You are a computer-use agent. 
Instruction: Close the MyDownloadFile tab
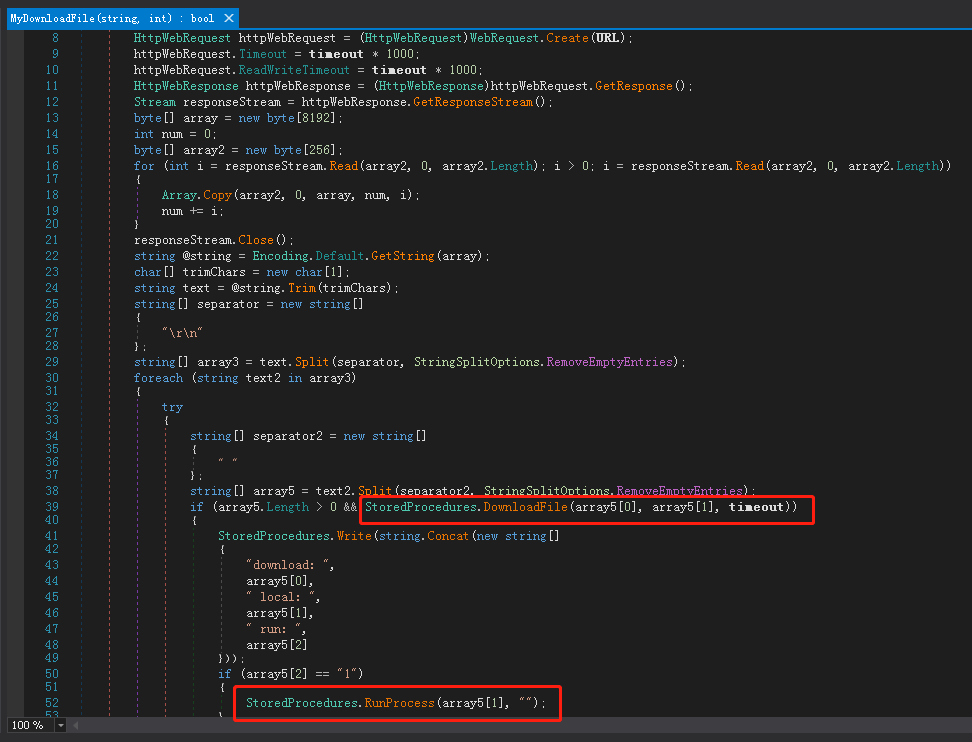(229, 18)
